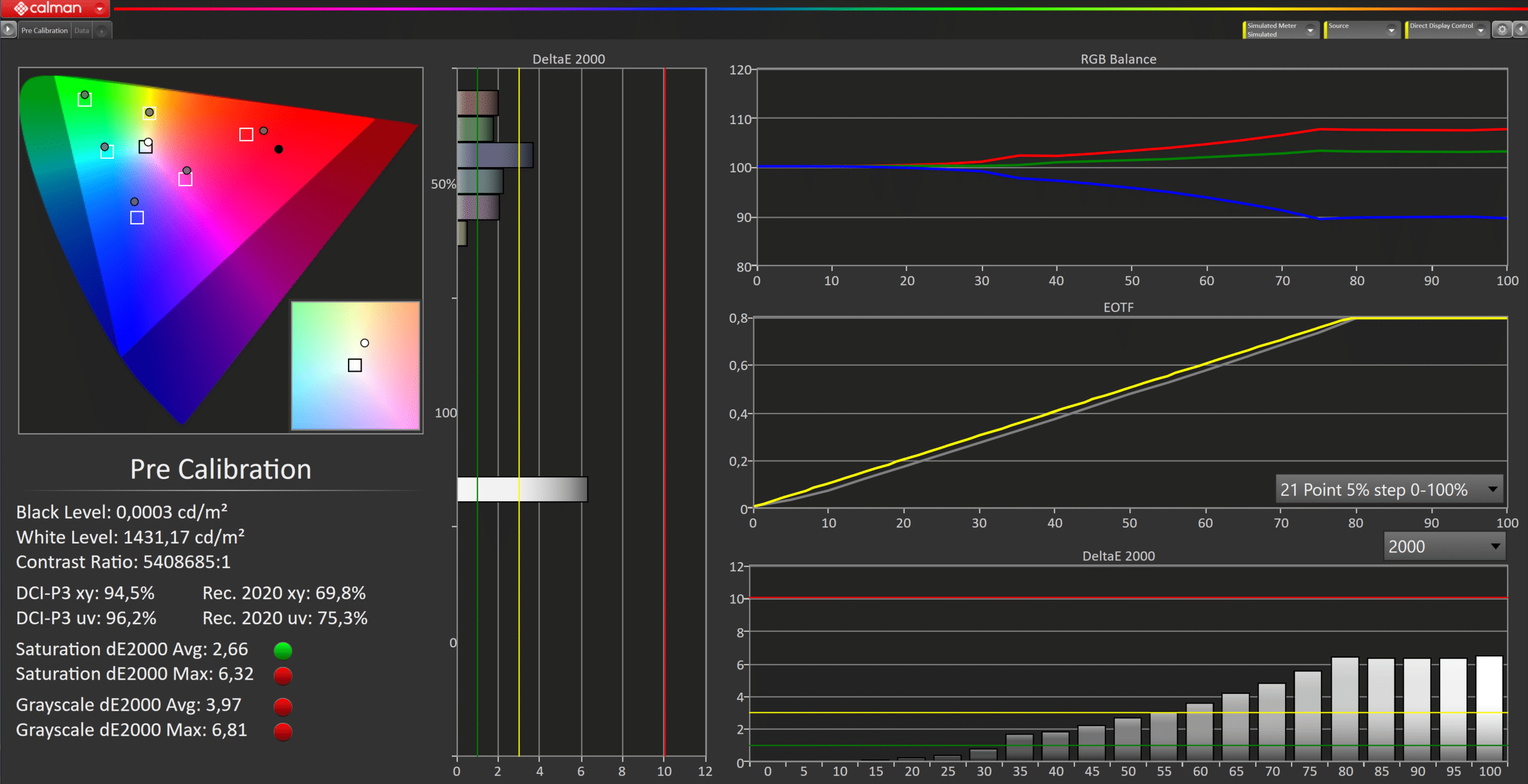Switch to the Data tab
1528x784 pixels.
tap(82, 30)
